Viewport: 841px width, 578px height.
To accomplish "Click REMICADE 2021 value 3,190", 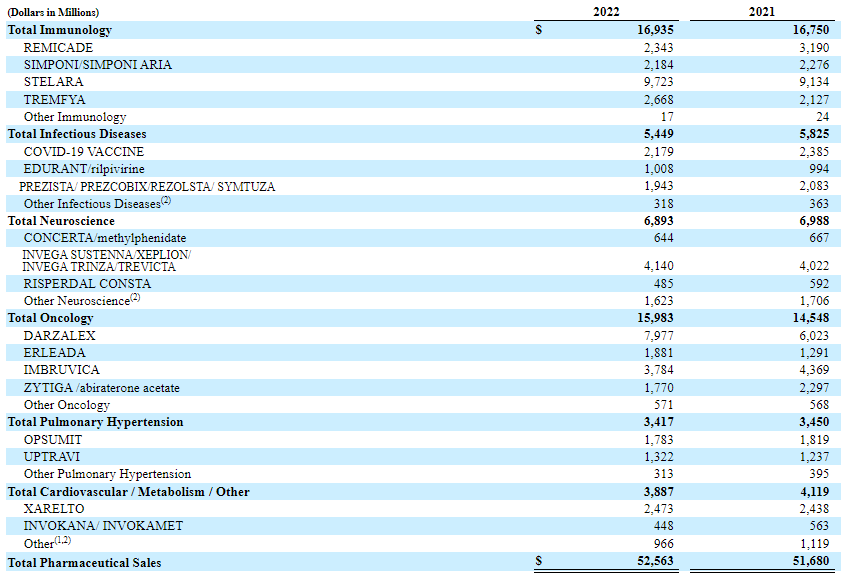I will [814, 48].
